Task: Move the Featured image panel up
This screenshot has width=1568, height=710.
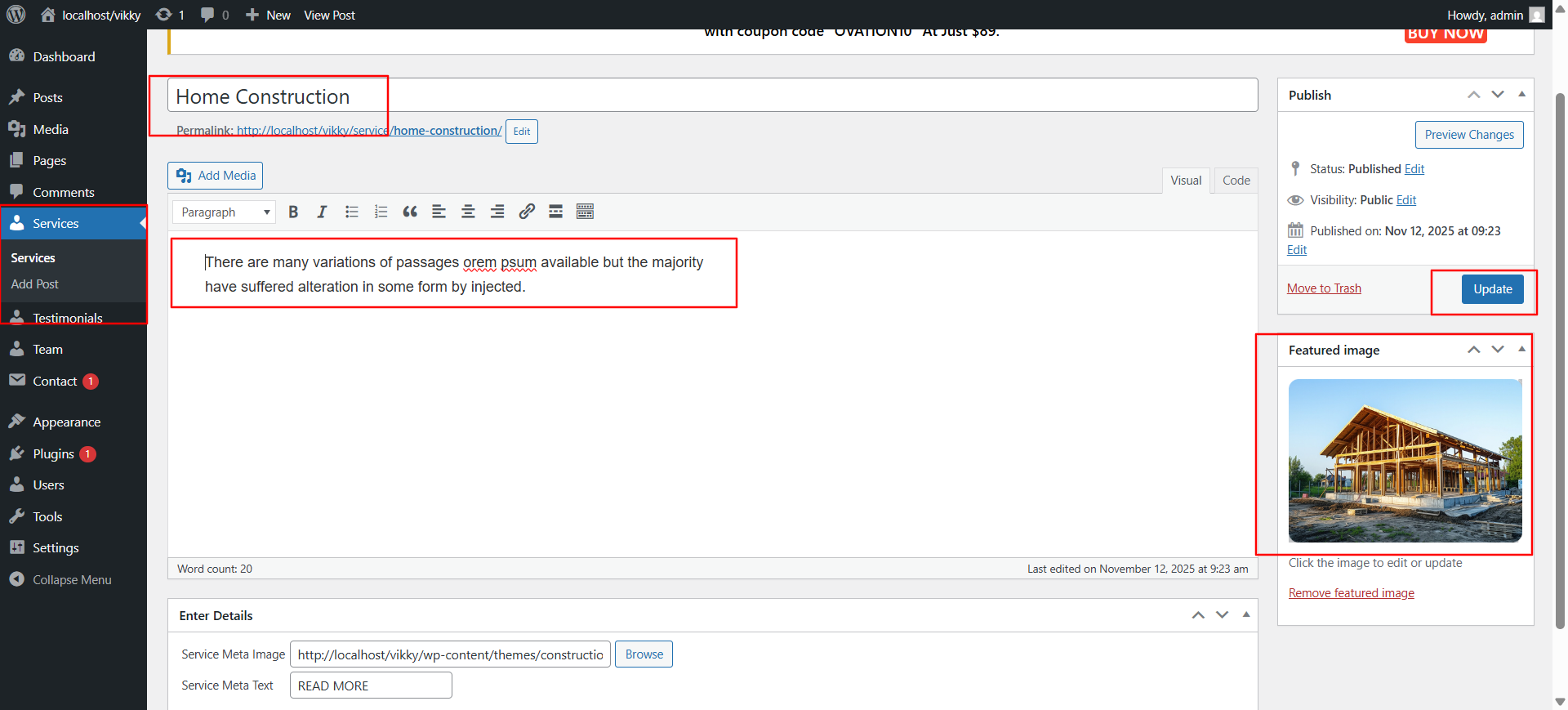Action: pyautogui.click(x=1473, y=350)
